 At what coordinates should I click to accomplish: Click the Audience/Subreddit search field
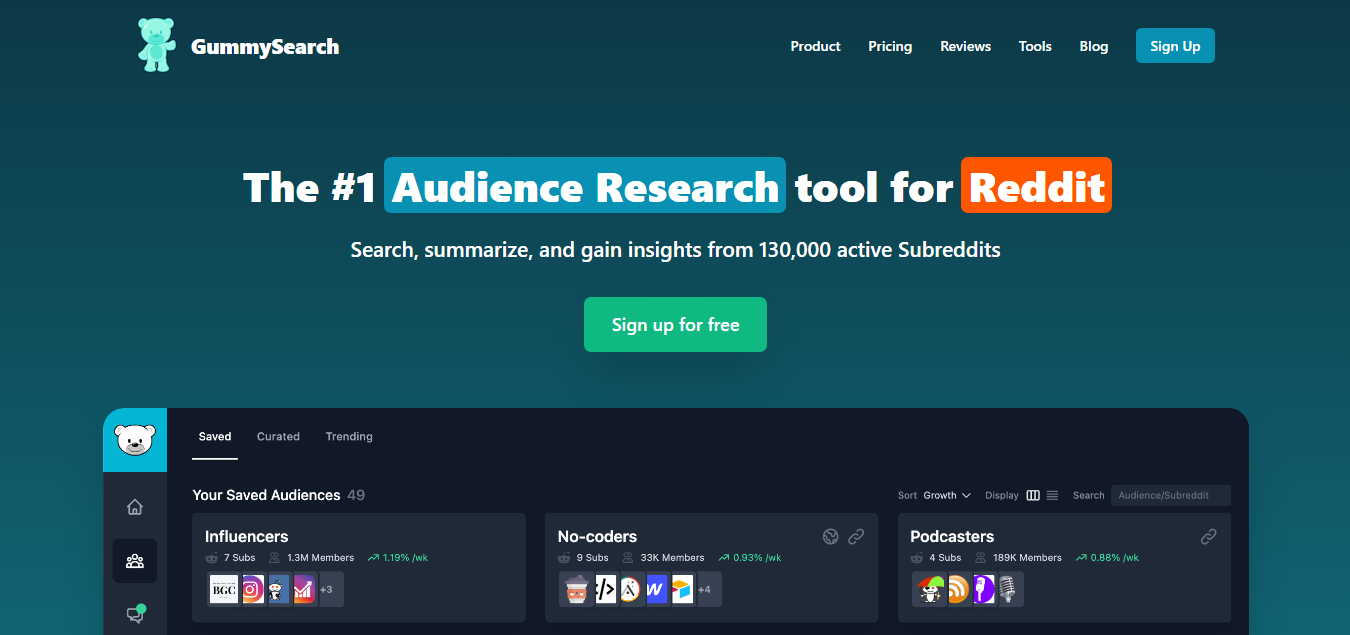(1170, 495)
